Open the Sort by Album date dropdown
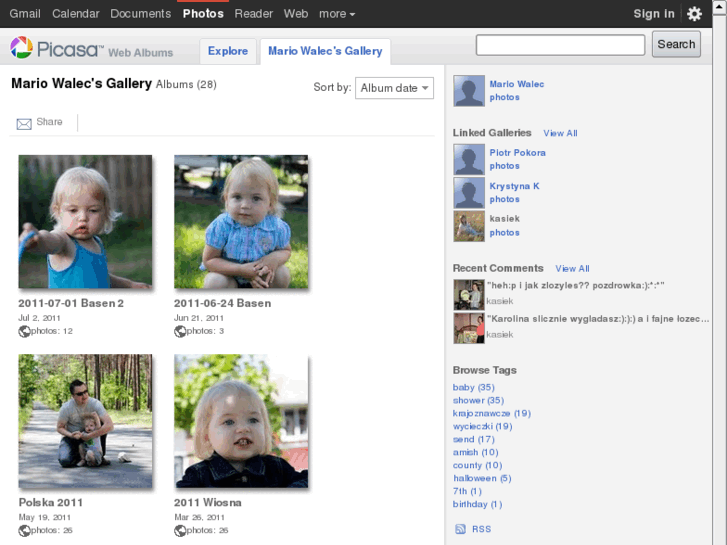The height and width of the screenshot is (545, 727). [x=394, y=88]
